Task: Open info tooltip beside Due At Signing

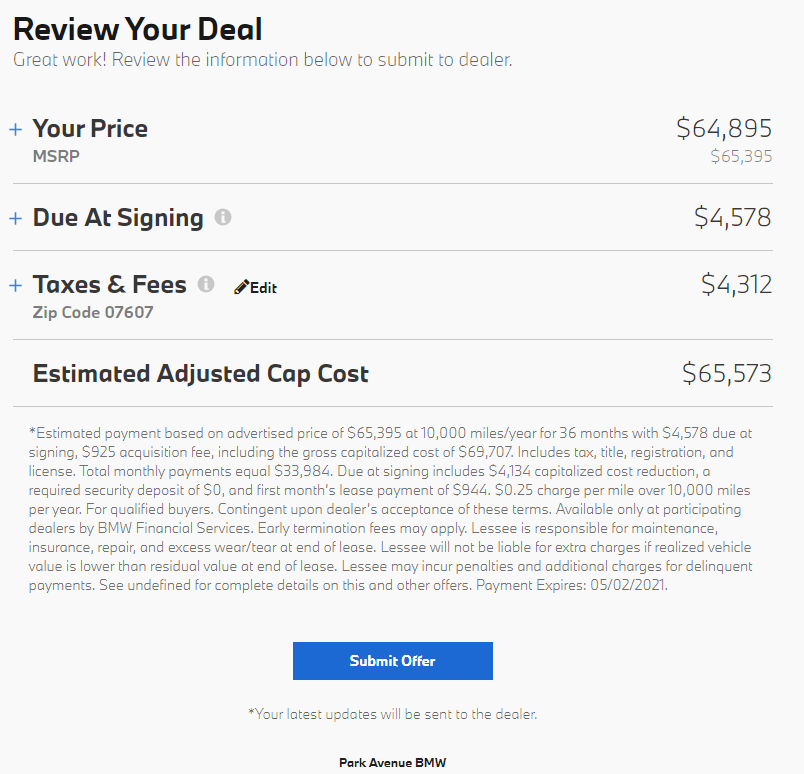Action: 223,217
